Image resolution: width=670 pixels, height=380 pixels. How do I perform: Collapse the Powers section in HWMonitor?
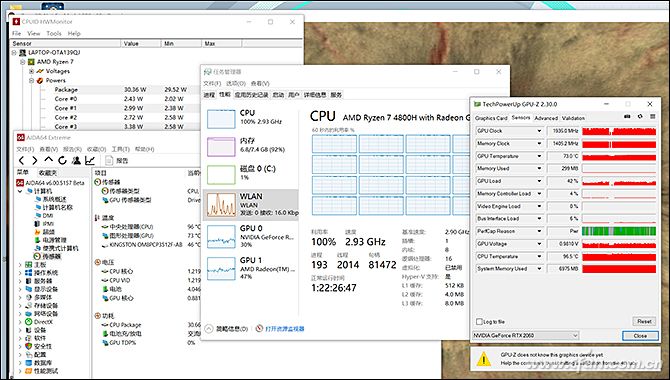click(x=31, y=80)
